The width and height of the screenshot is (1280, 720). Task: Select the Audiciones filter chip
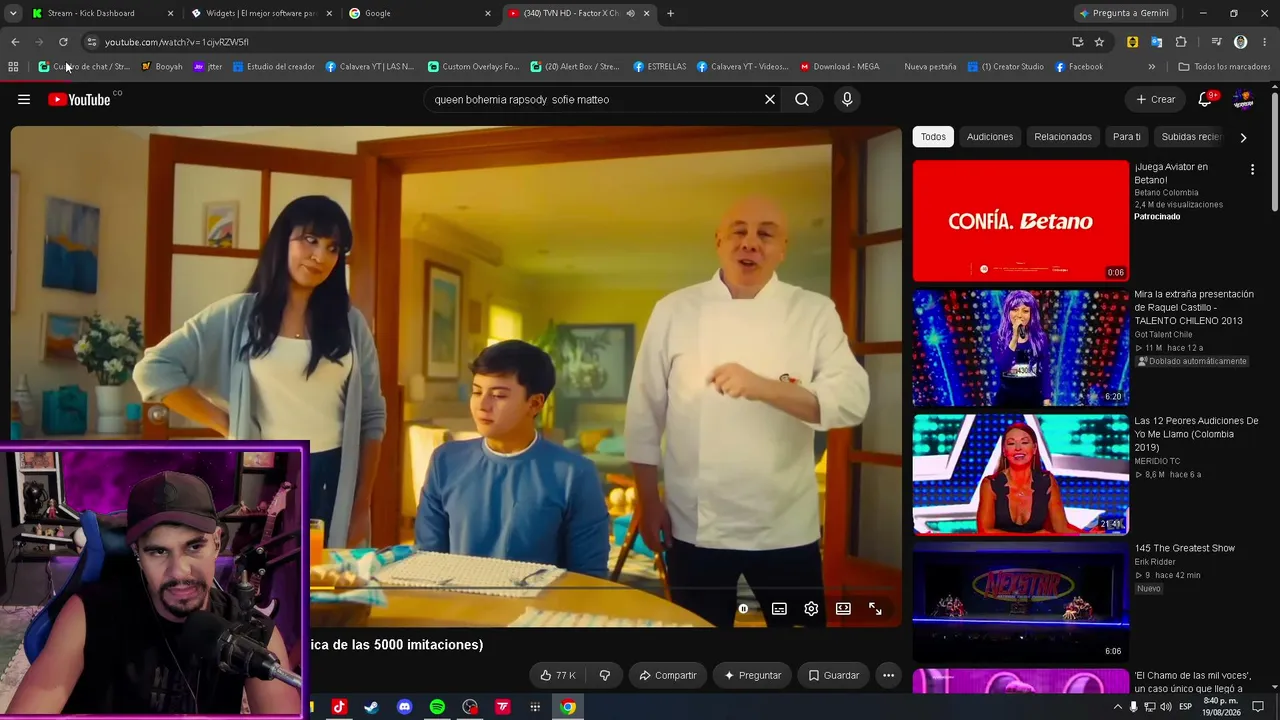click(x=990, y=137)
